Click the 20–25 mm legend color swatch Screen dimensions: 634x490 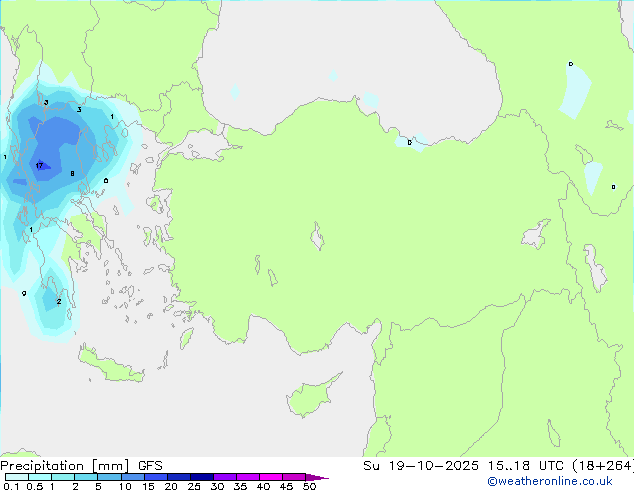tap(178, 477)
